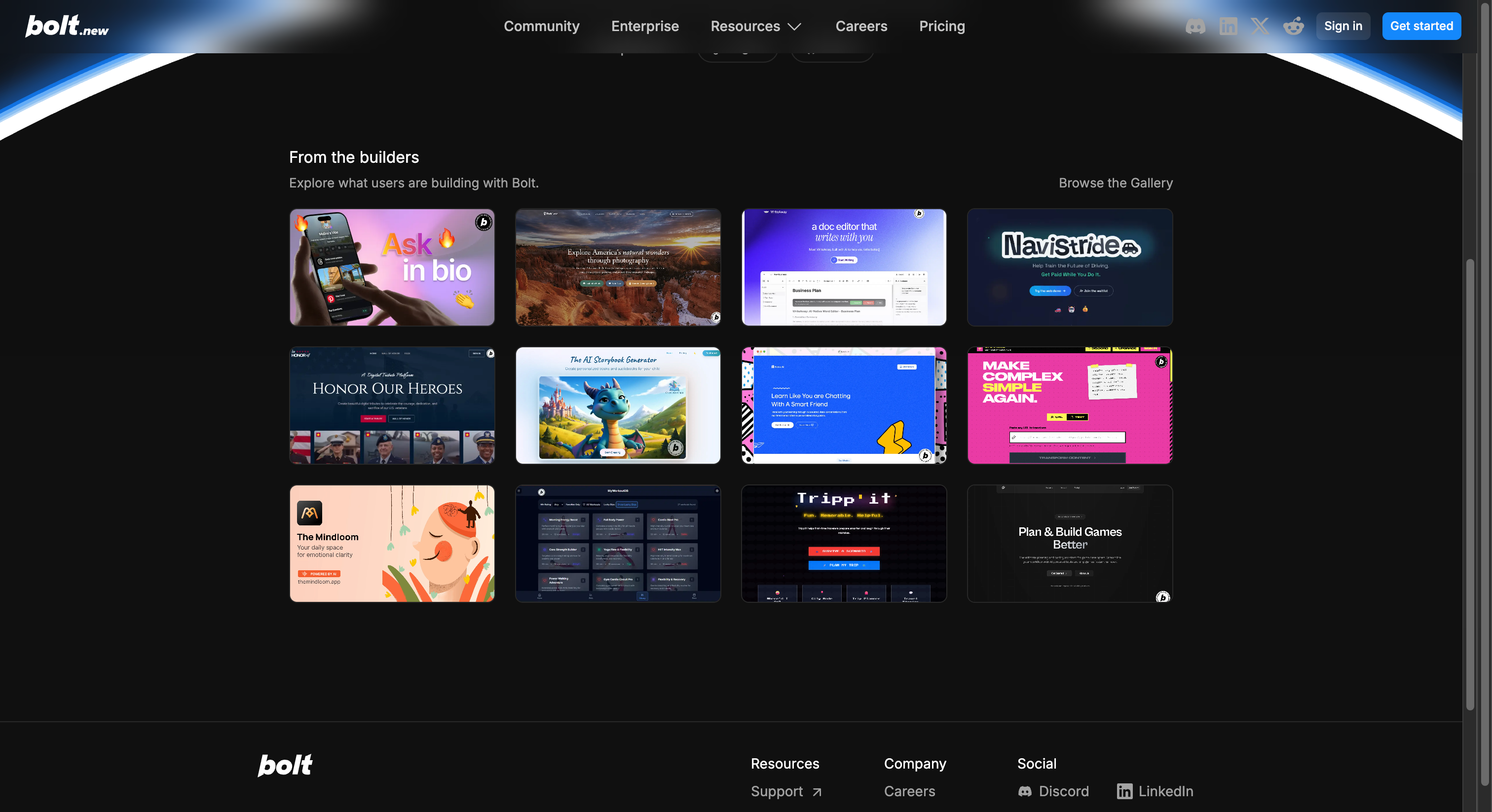Open the LinkedIn text link in the footer
This screenshot has height=812, width=1492.
pos(1165,791)
